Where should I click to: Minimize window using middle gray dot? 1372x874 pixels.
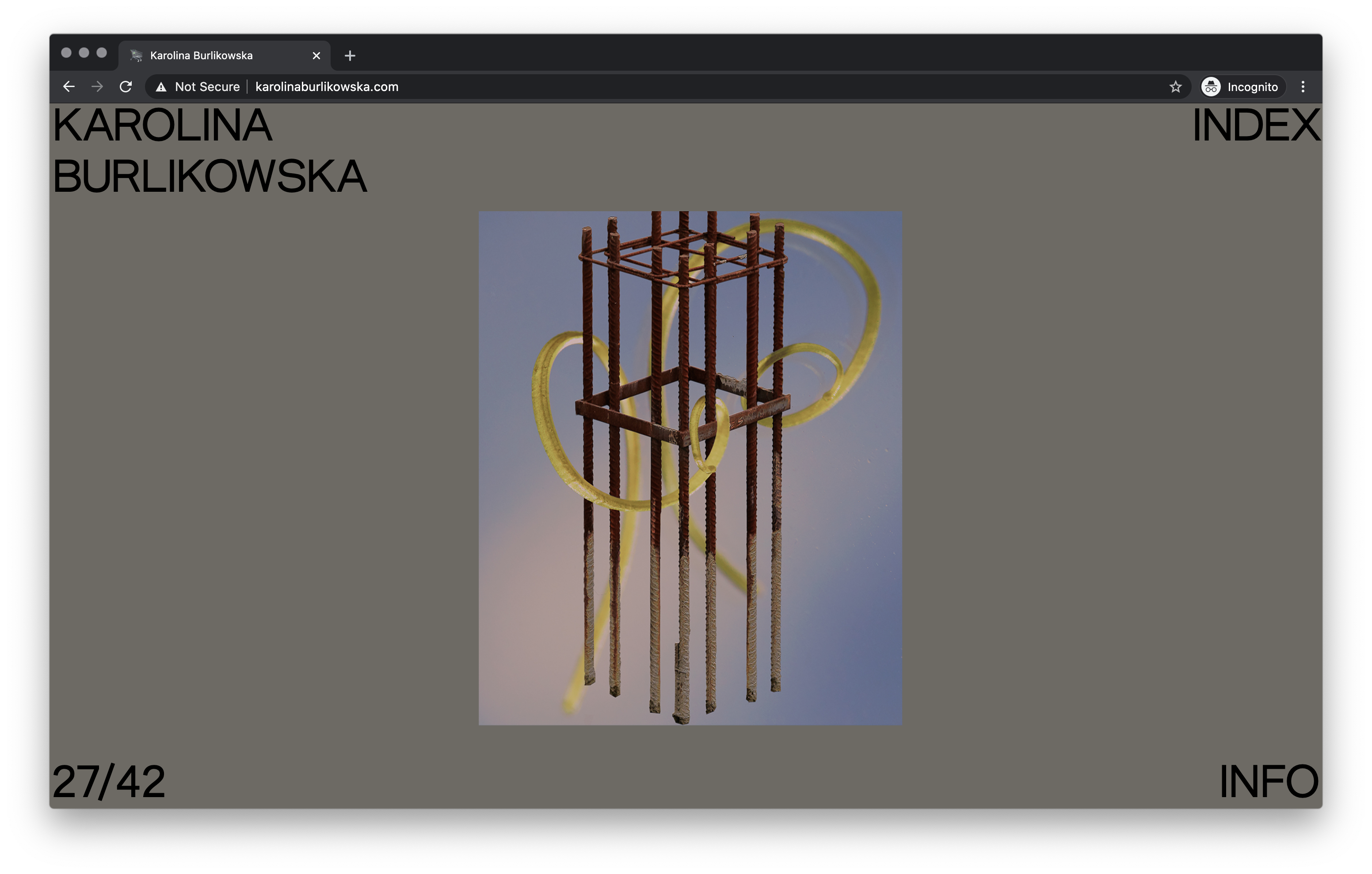(x=84, y=53)
